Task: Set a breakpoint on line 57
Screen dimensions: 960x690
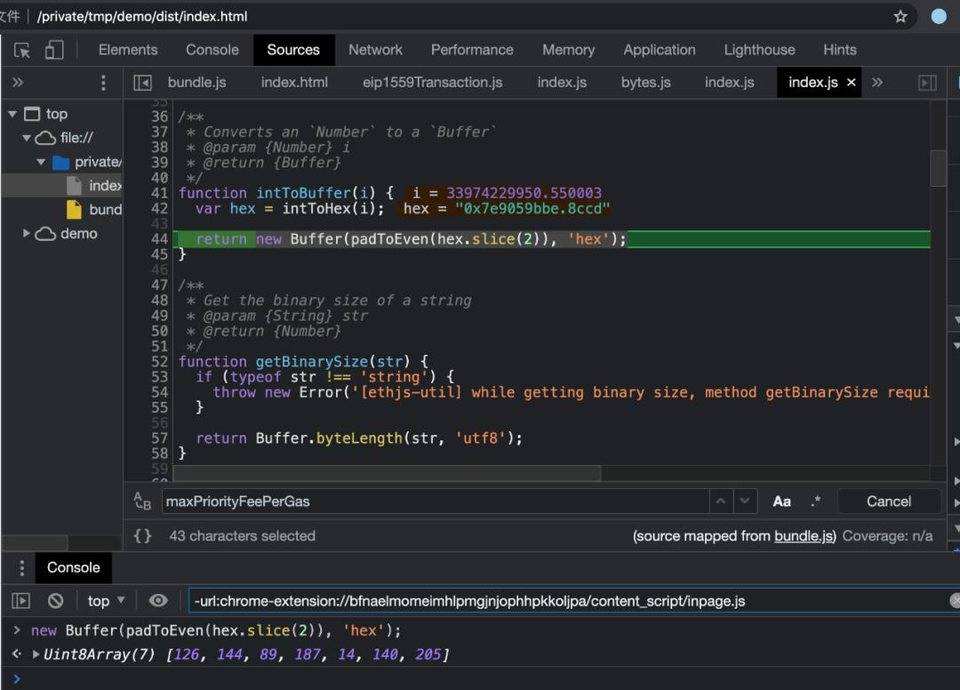Action: tap(159, 438)
